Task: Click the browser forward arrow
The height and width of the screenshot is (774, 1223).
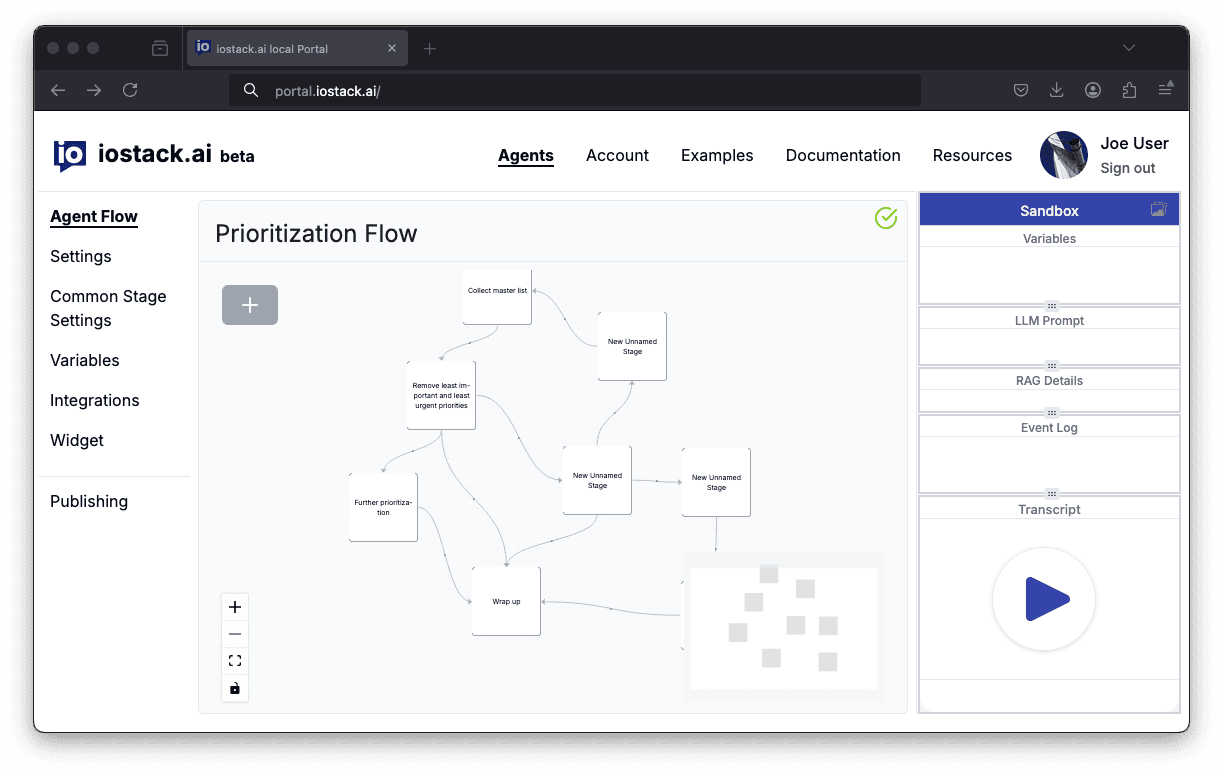Action: click(x=94, y=90)
